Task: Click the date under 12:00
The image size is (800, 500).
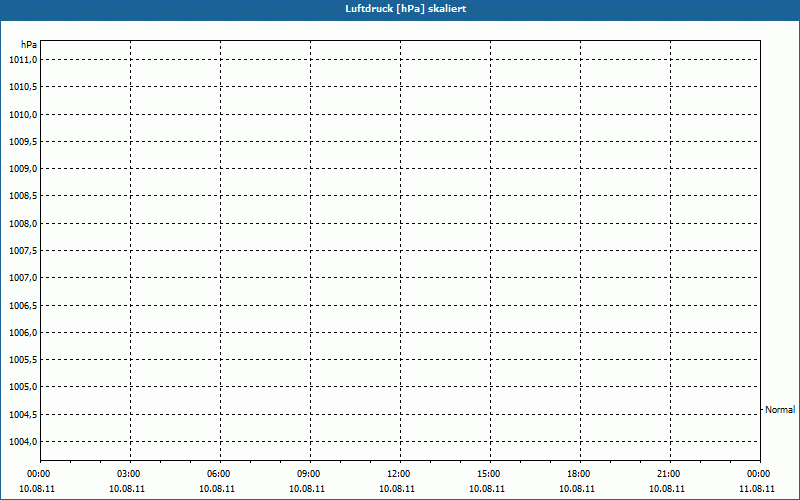Action: [x=397, y=489]
